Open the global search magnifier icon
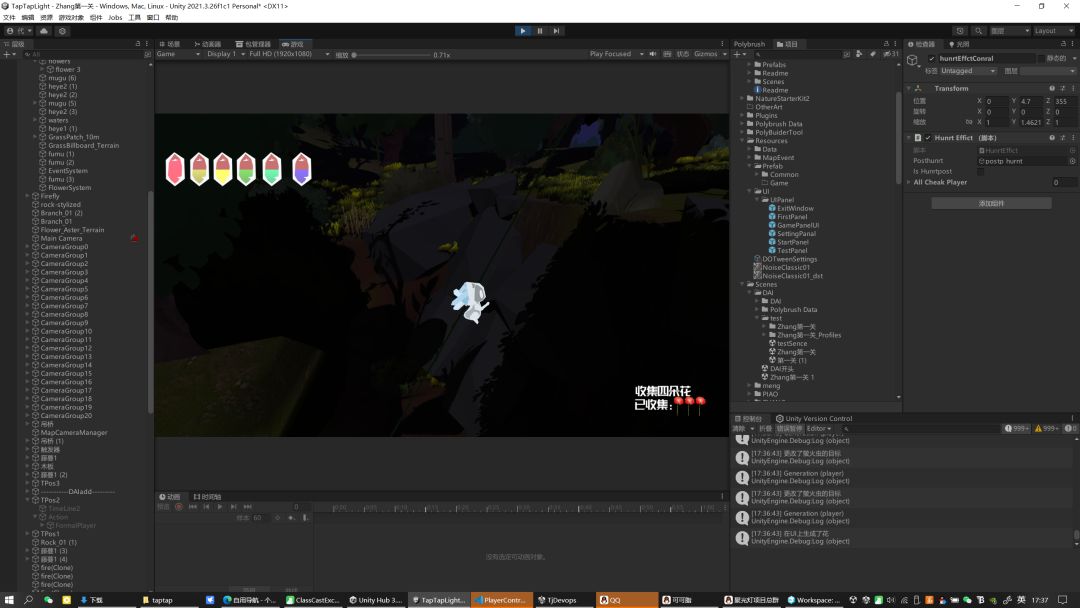 pyautogui.click(x=979, y=31)
